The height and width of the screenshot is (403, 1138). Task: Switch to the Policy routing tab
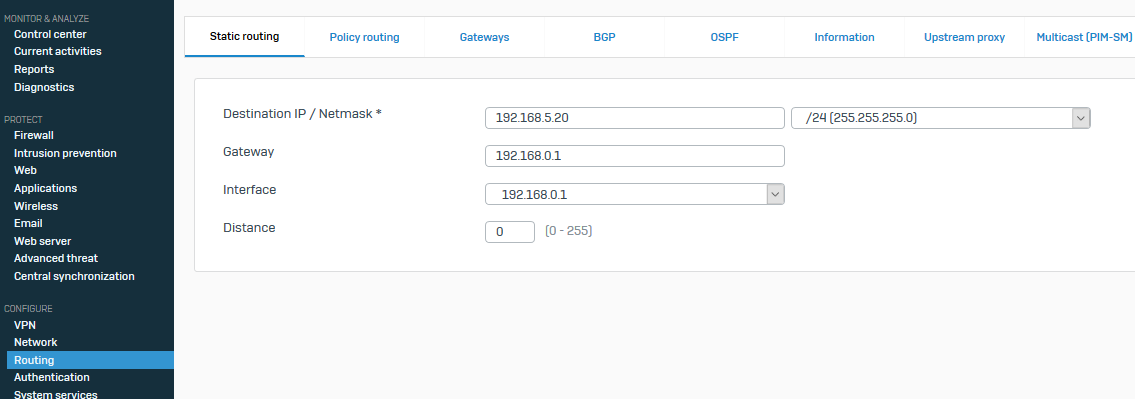364,37
